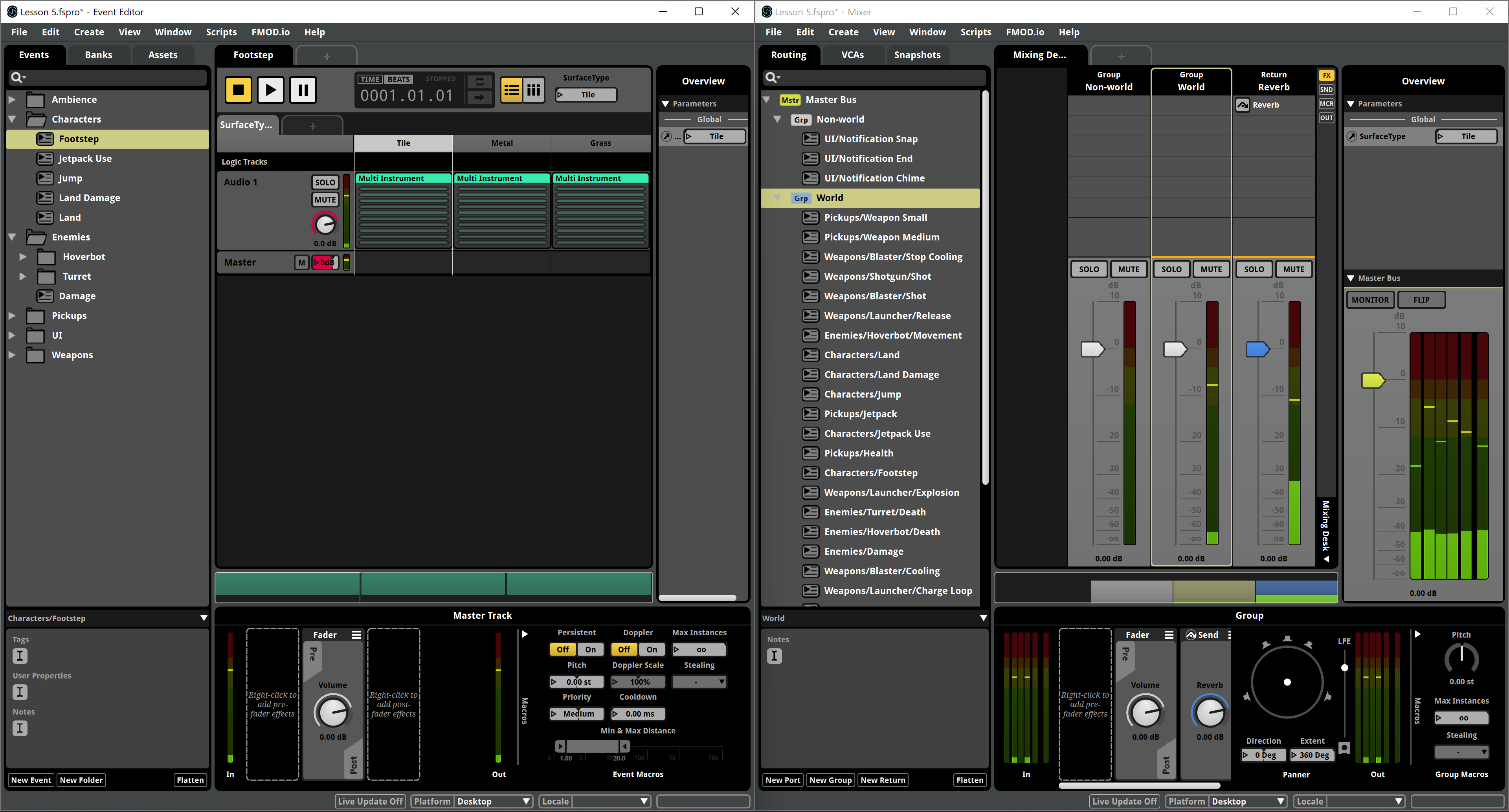1509x812 pixels.
Task: Switch to the Snapshots tab
Action: pos(917,55)
